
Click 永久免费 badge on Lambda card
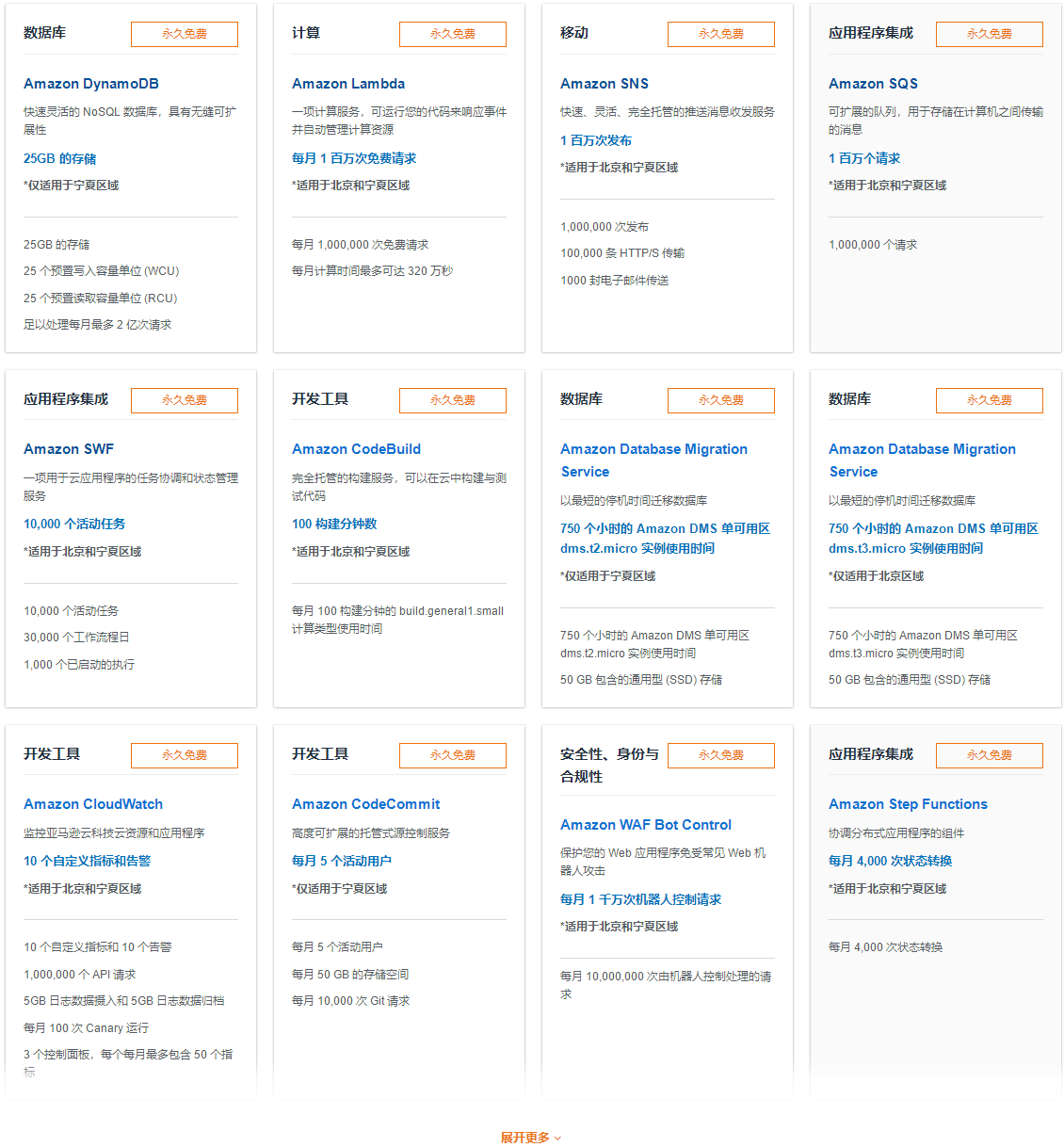tap(453, 34)
